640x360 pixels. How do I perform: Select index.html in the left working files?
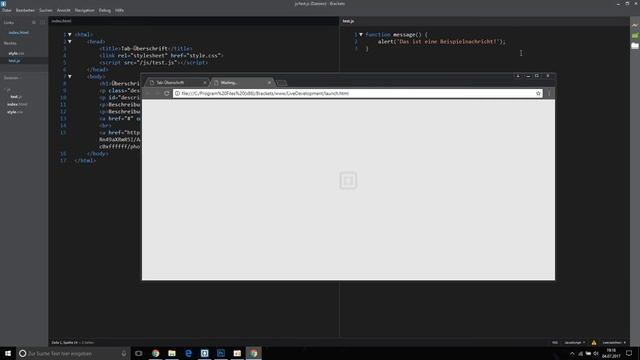[19, 33]
